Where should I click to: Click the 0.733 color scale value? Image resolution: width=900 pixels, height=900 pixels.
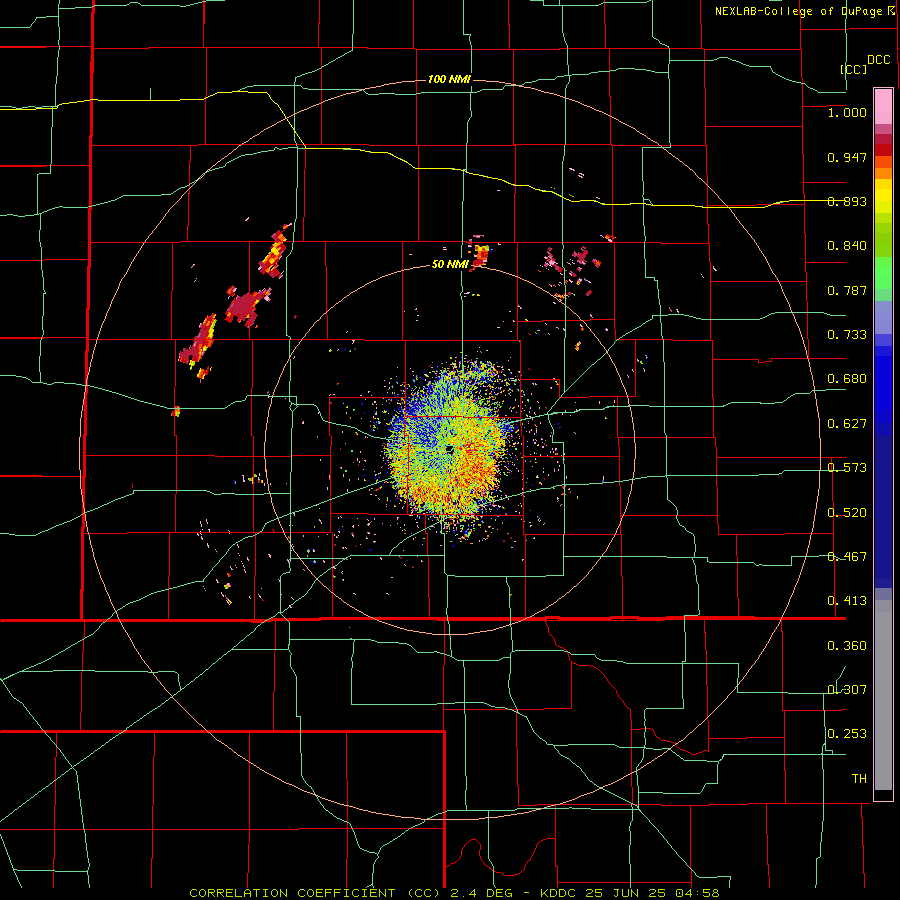tap(847, 335)
